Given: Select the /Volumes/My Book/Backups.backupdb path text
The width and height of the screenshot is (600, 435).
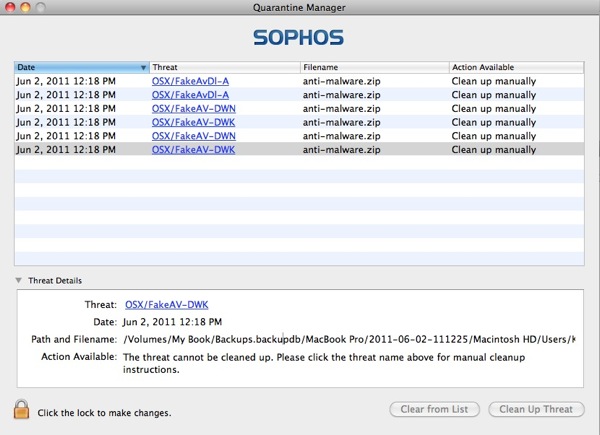Looking at the screenshot, I should click(x=349, y=339).
